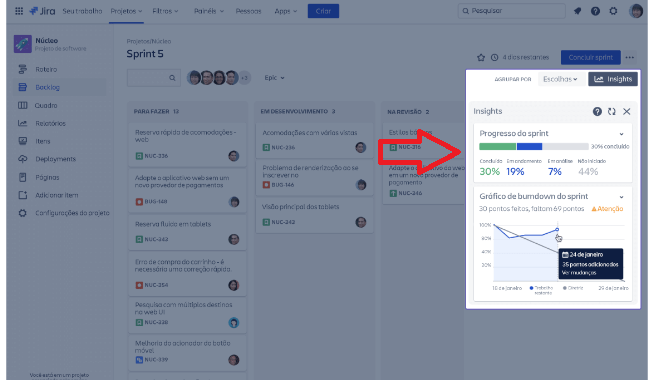Click the Atenção warning label
Image resolution: width=659 pixels, height=380 pixels.
(x=607, y=209)
